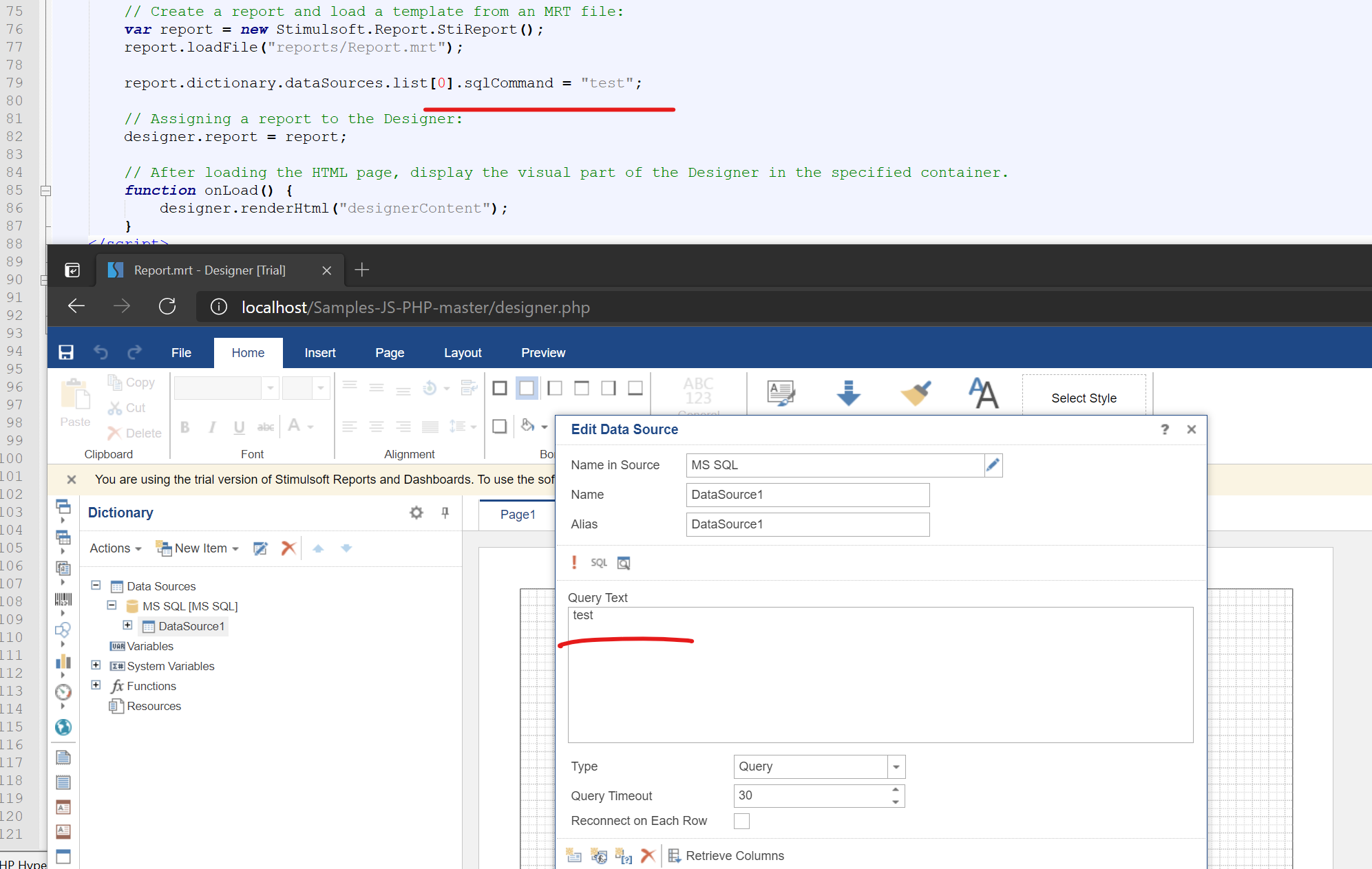
Task: Click the red delete item icon in Dictionary
Action: 288,548
